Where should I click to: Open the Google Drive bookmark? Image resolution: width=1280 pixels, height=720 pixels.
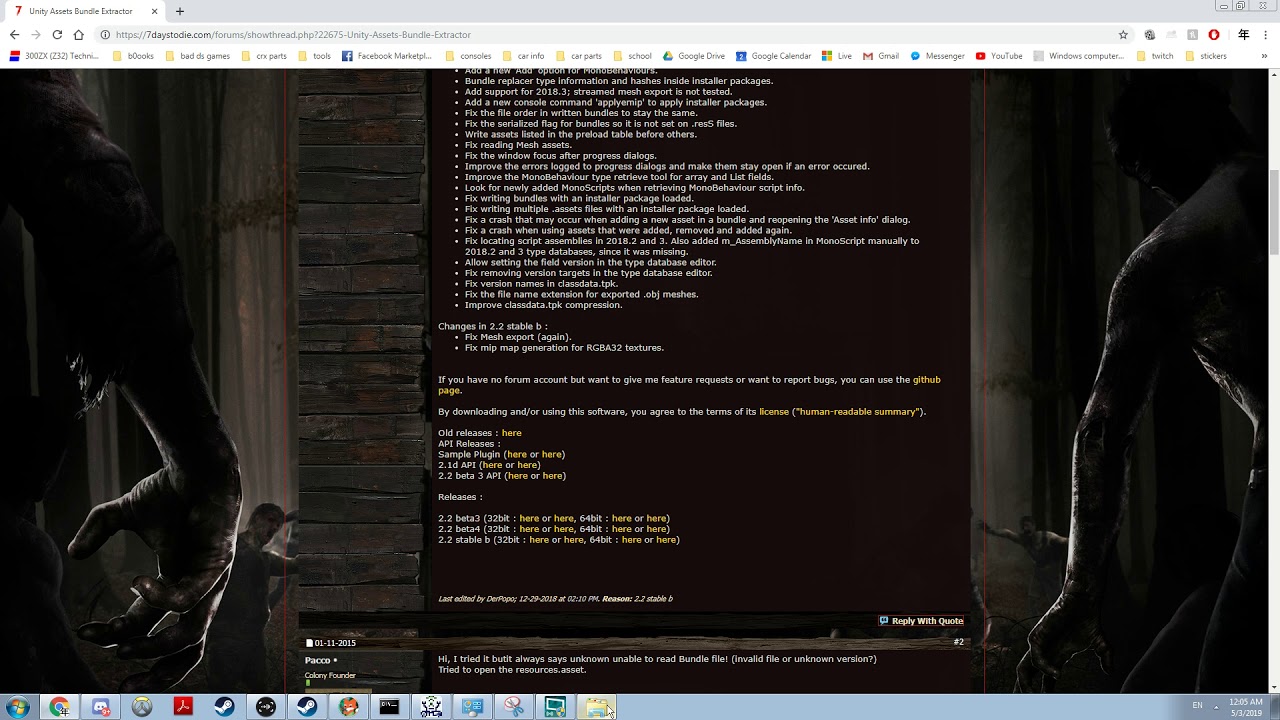694,56
